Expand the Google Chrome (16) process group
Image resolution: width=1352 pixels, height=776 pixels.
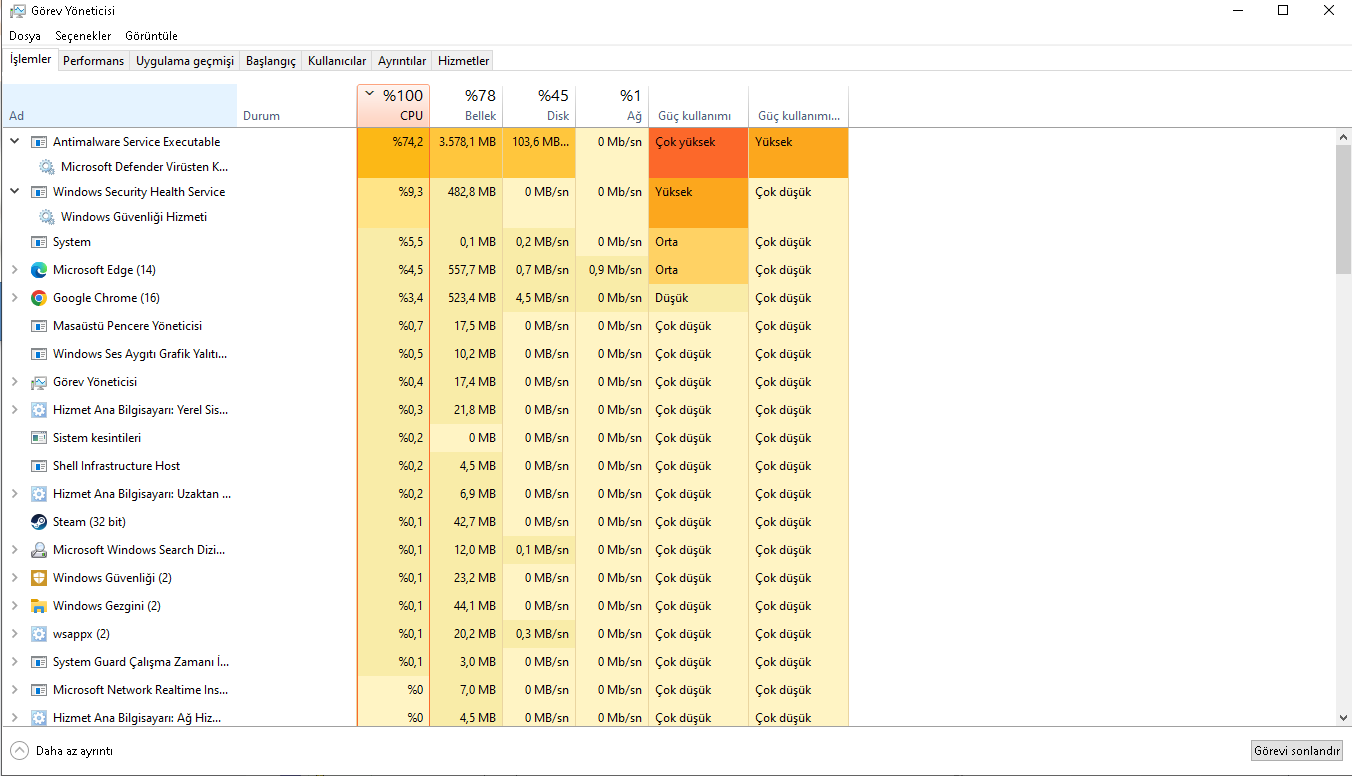[14, 298]
